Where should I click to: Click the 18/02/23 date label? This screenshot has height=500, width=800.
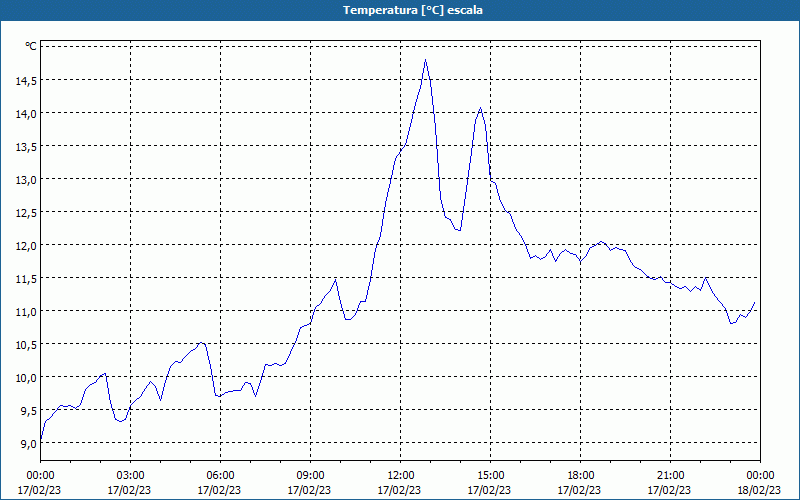pyautogui.click(x=759, y=490)
